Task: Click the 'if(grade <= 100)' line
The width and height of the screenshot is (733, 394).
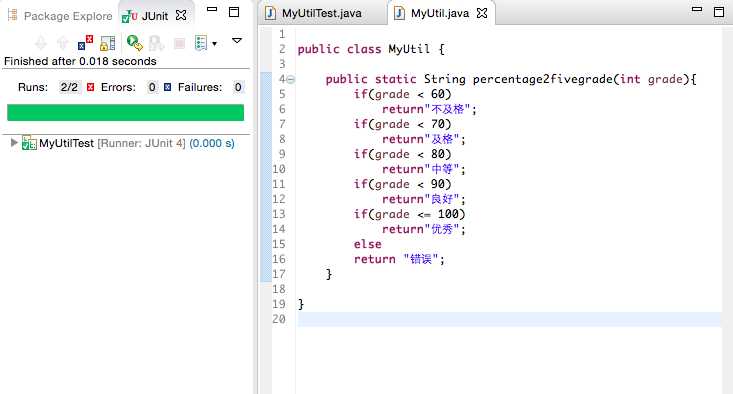Action: [x=410, y=214]
